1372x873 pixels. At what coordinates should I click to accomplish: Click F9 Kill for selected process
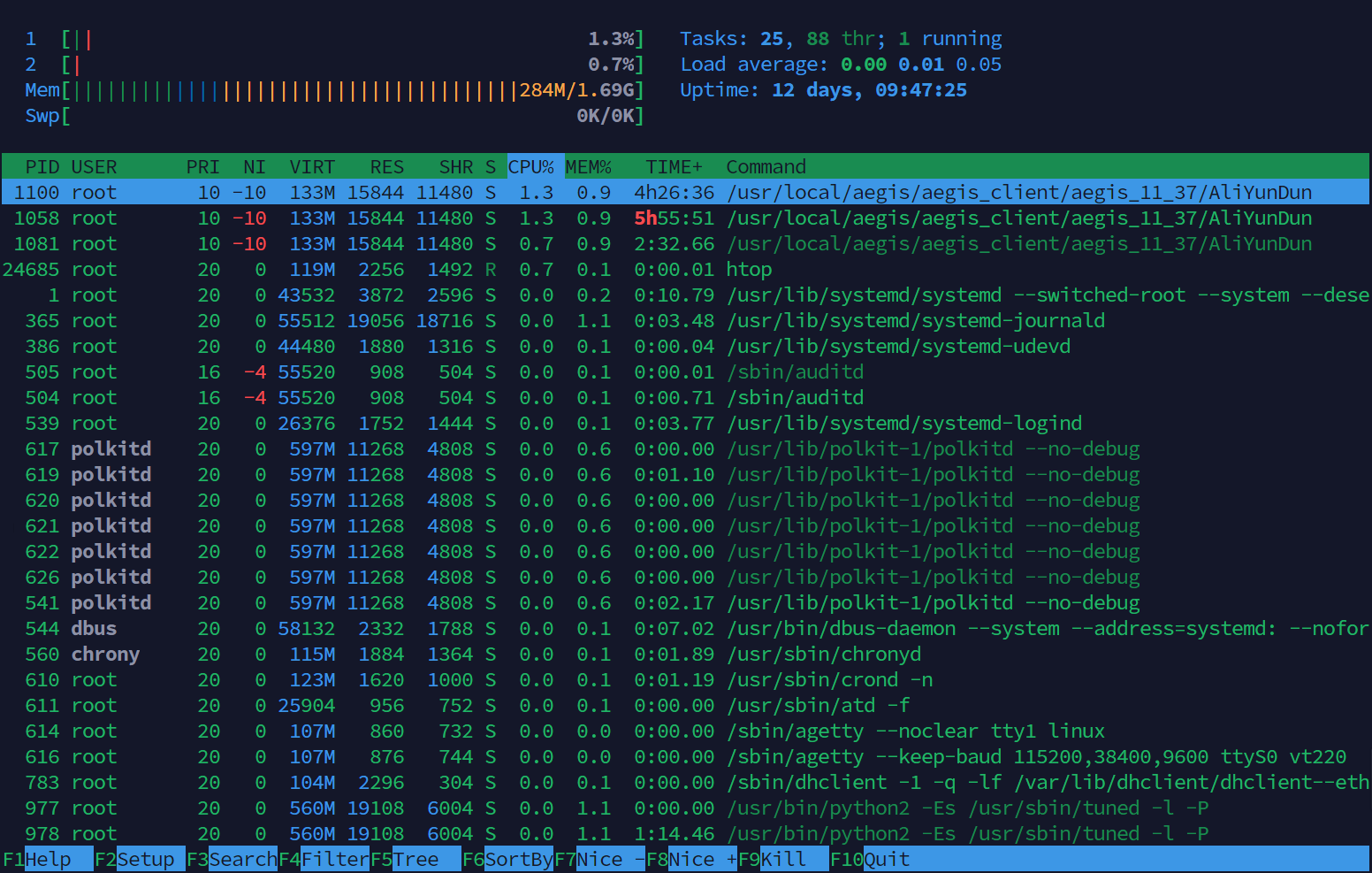[783, 859]
